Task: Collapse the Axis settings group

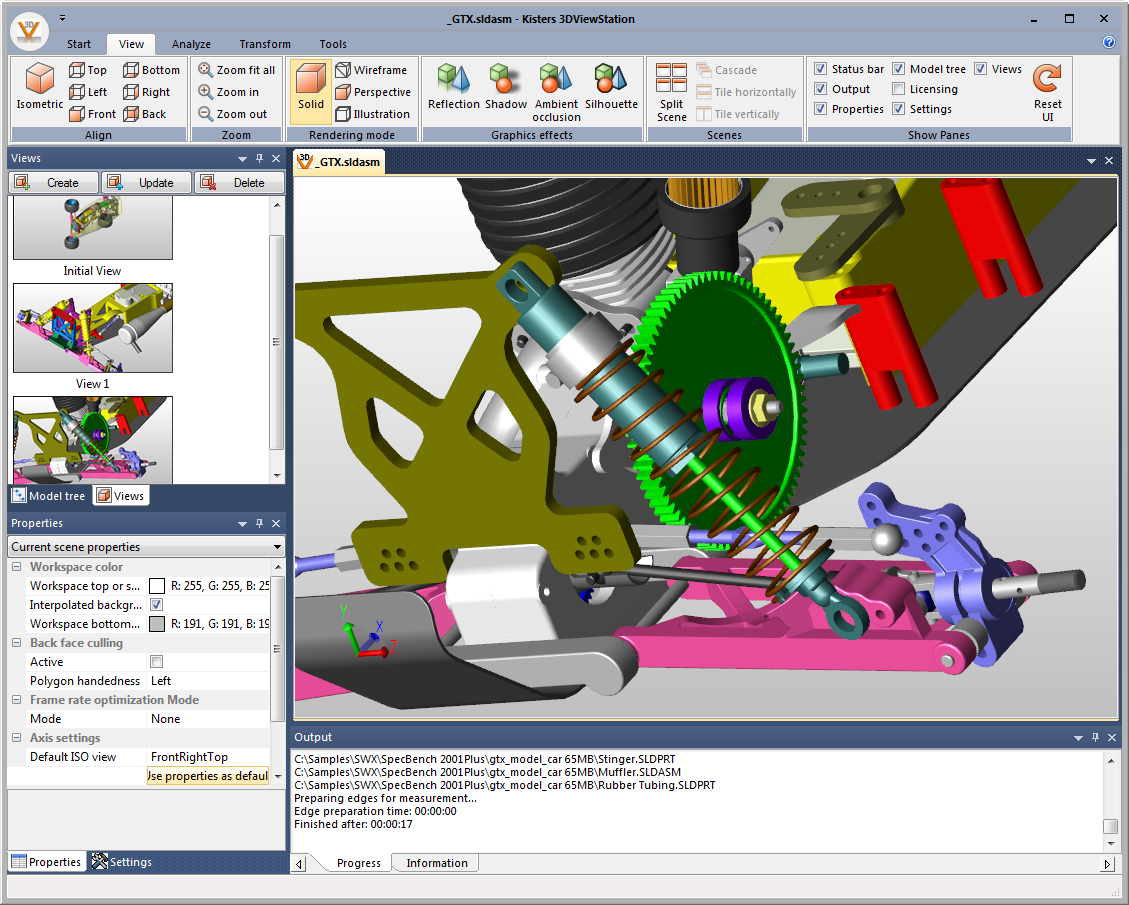Action: click(x=17, y=738)
